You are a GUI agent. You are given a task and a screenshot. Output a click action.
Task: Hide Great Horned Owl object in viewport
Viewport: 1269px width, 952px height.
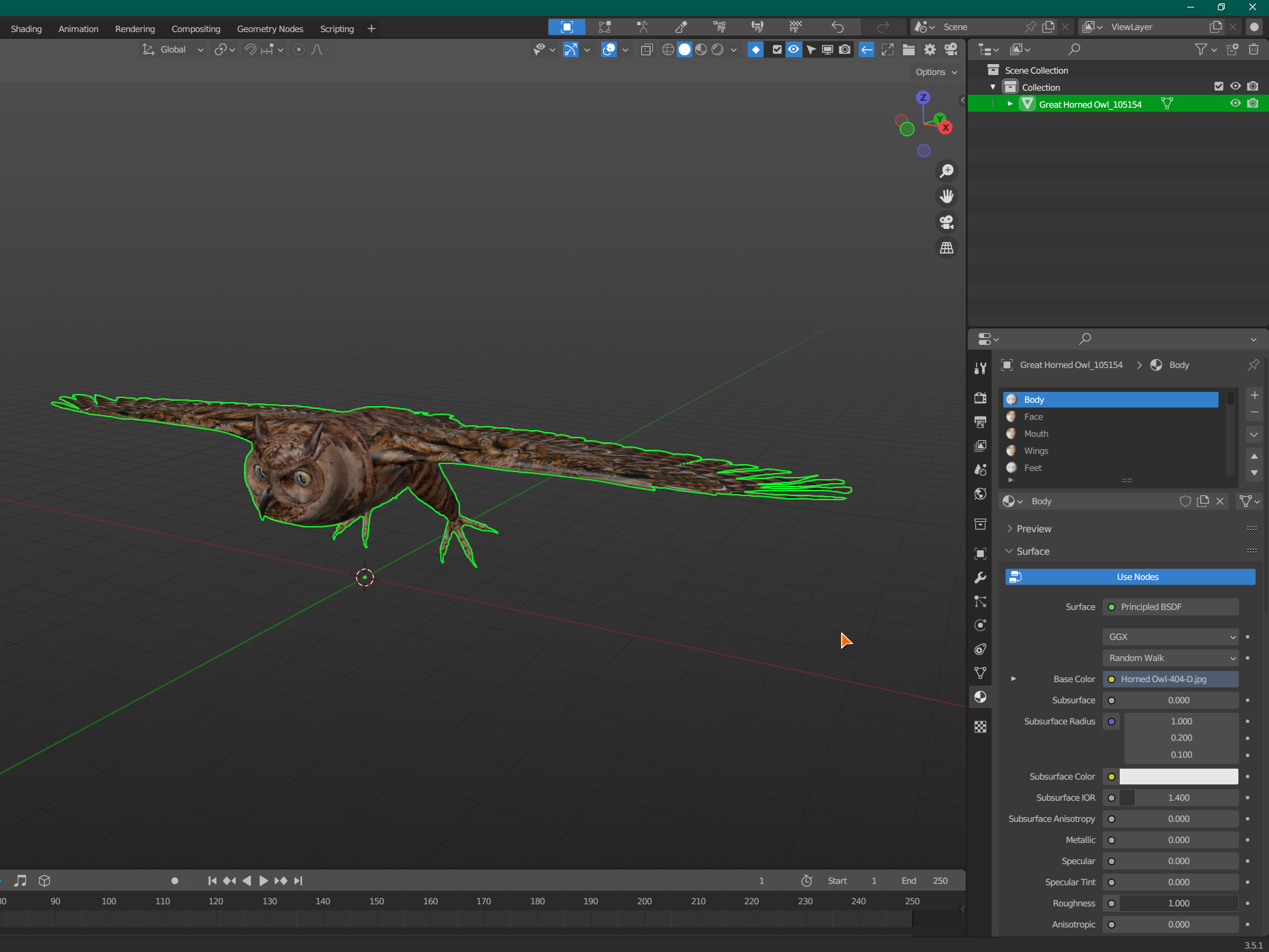[1234, 104]
